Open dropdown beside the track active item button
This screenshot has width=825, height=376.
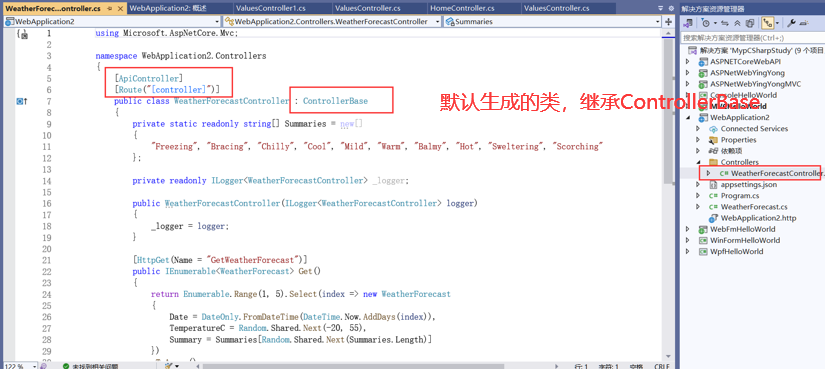tap(777, 23)
